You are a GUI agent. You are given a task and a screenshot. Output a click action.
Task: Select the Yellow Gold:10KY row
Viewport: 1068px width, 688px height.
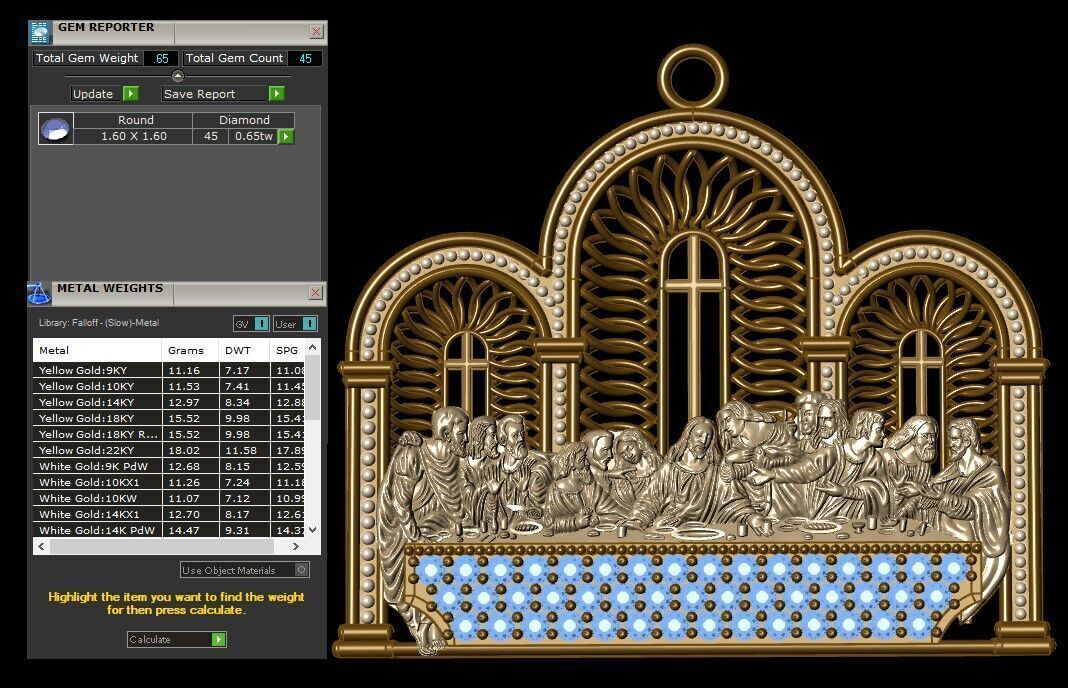coord(169,386)
